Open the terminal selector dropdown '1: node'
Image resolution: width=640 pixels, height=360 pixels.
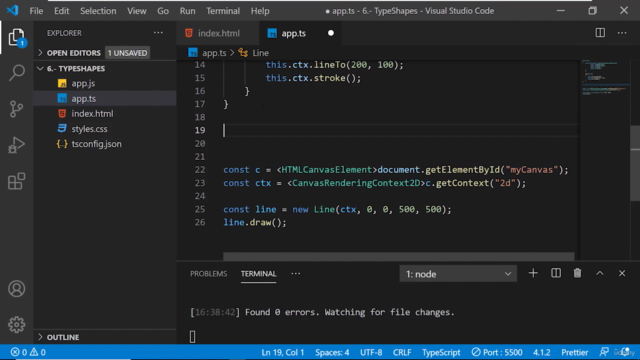click(x=458, y=274)
